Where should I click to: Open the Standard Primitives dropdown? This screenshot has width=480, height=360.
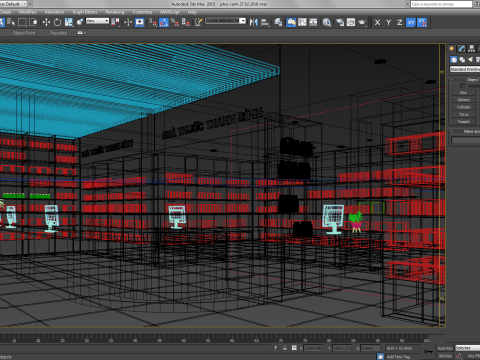(465, 69)
